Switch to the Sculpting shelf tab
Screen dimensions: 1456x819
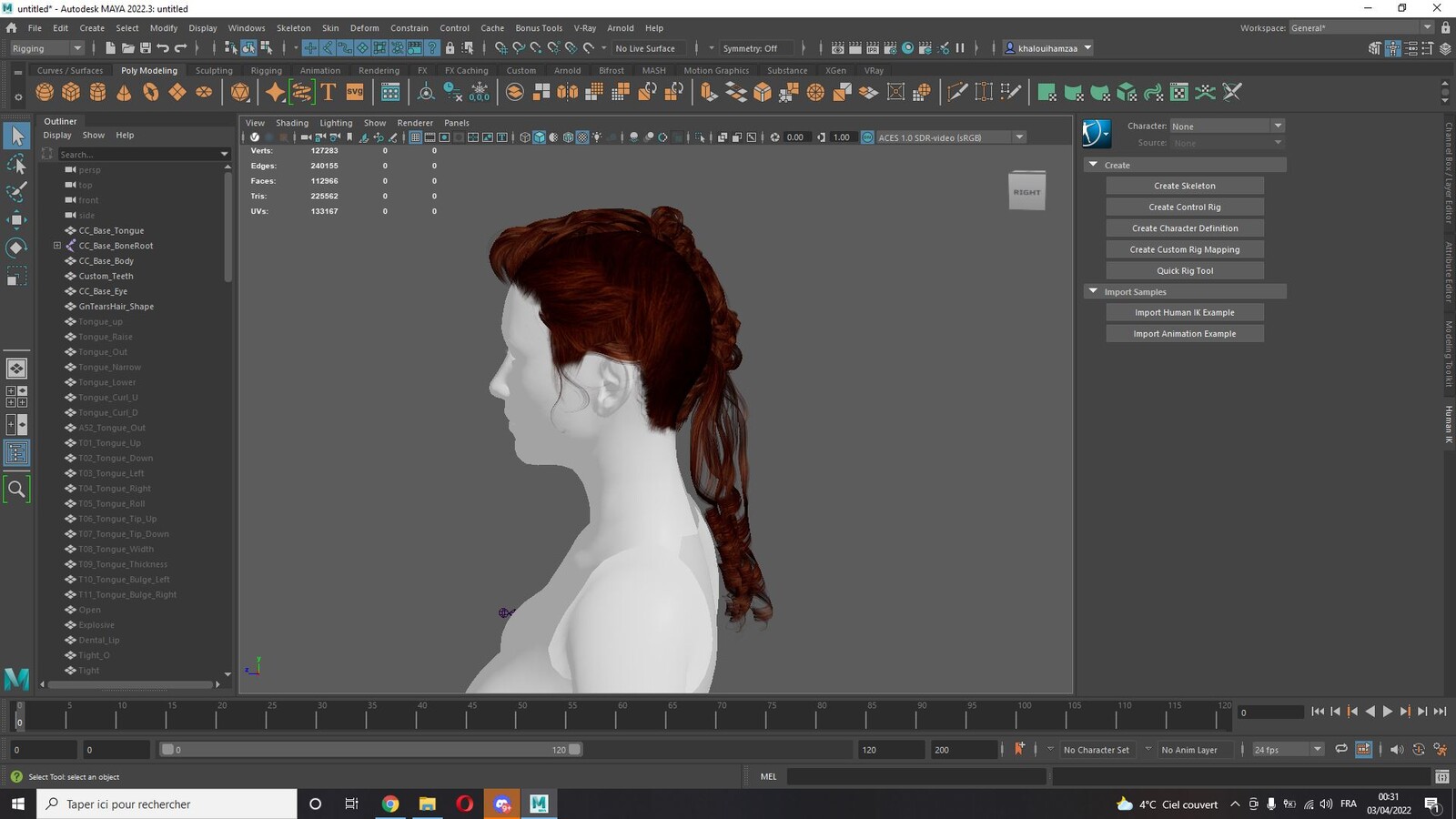(x=214, y=70)
